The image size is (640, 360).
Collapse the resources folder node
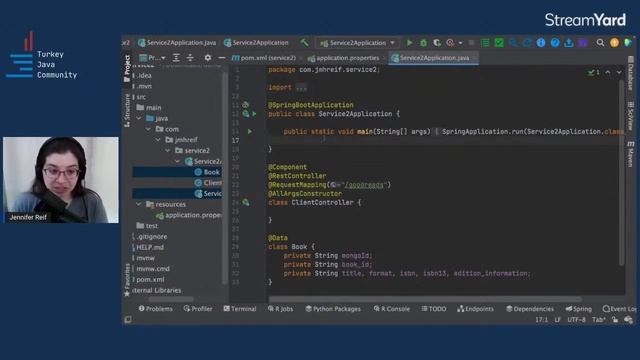click(x=139, y=204)
